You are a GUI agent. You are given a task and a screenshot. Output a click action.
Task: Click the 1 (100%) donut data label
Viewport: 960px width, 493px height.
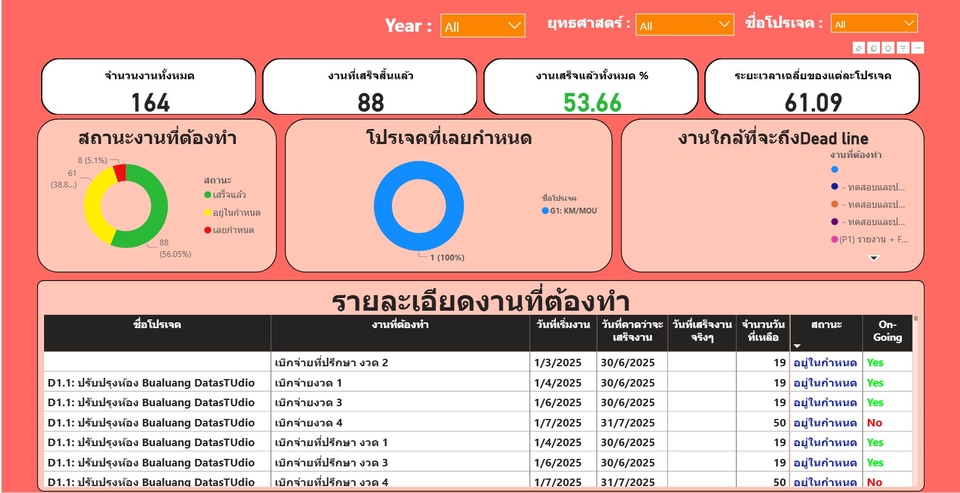coord(447,258)
